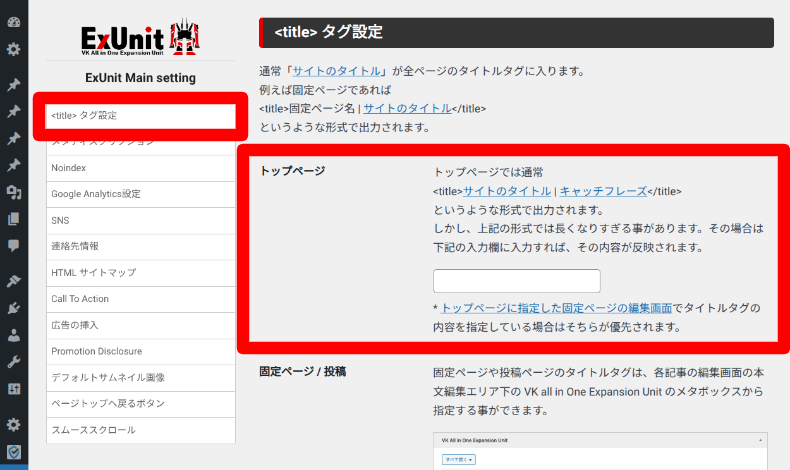The image size is (790, 470).
Task: Click the gear icon just above the shield icon
Action: click(x=14, y=425)
